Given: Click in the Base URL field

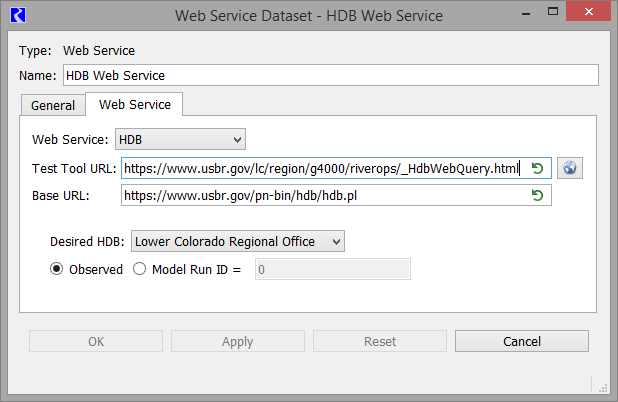Looking at the screenshot, I should click(x=325, y=195).
